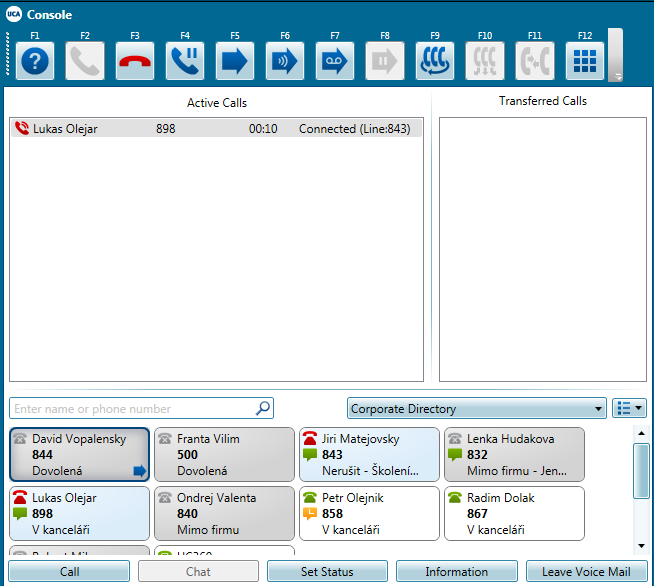Click the red phone icon on Jiri Matejovsky
Screen dimensions: 654x586
pos(310,439)
